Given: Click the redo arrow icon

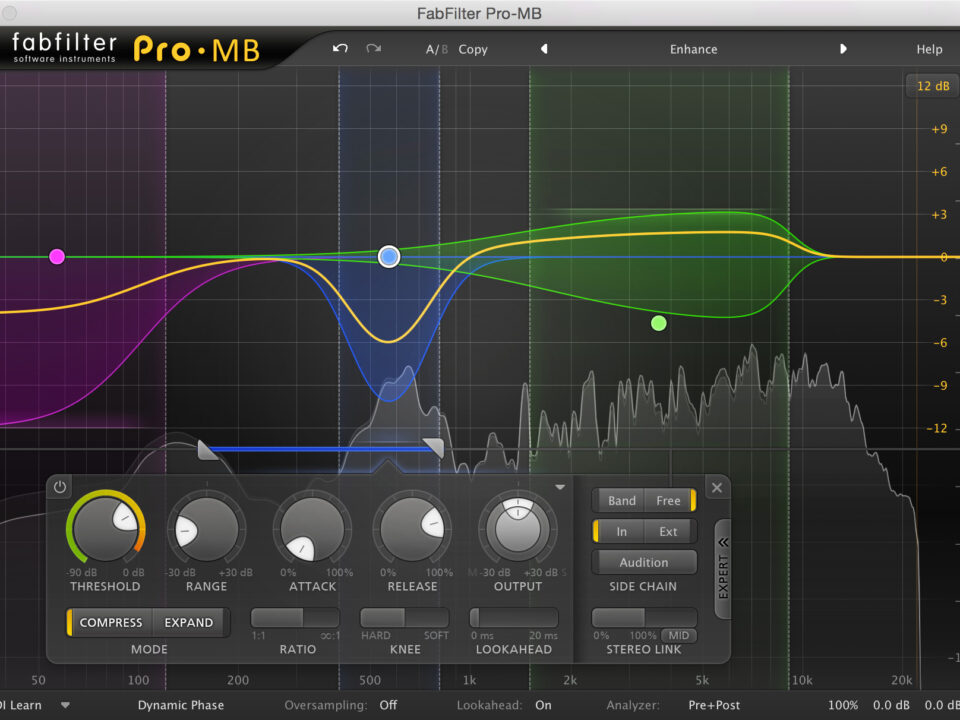Looking at the screenshot, I should [x=373, y=49].
